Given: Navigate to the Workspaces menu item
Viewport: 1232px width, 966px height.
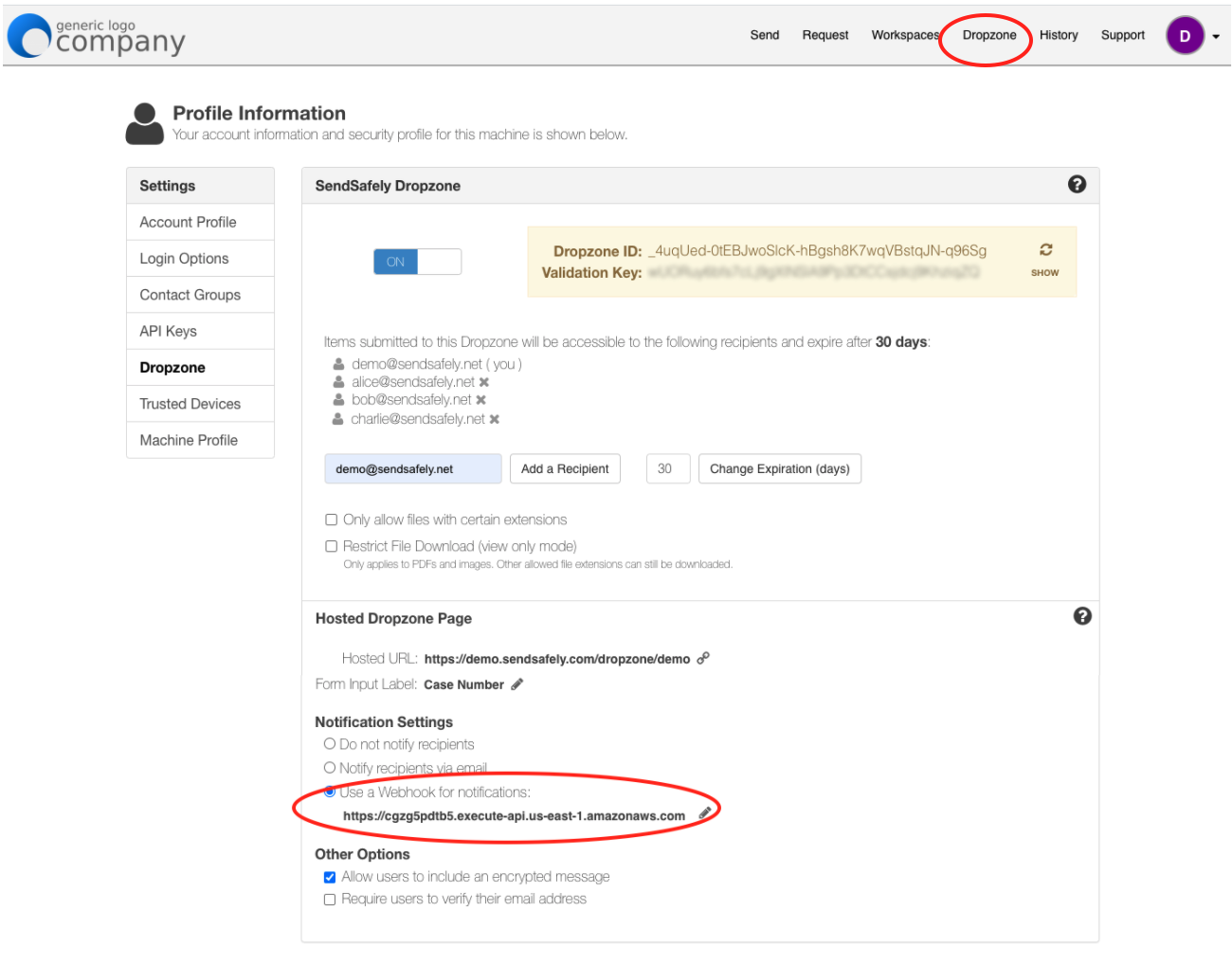Looking at the screenshot, I should click(904, 35).
